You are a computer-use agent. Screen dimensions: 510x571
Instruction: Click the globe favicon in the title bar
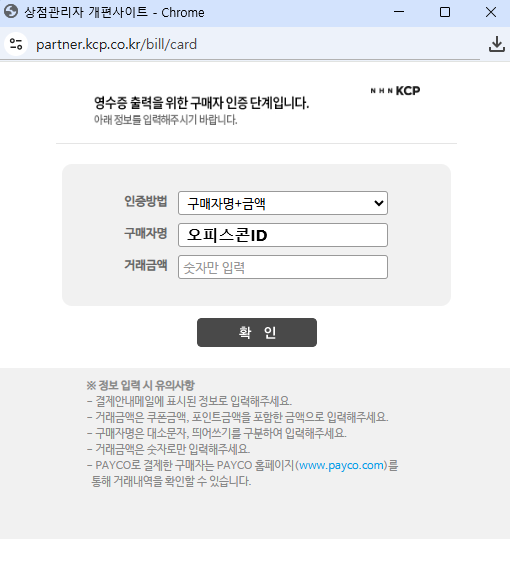[11, 12]
